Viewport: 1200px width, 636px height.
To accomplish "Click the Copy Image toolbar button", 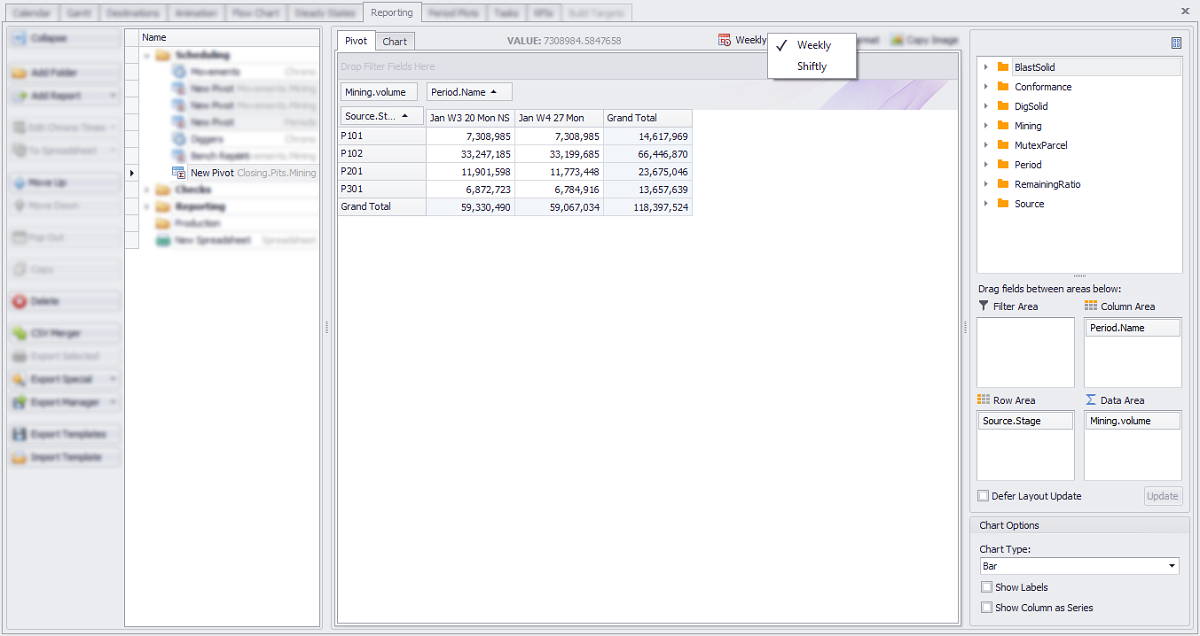I will point(924,41).
